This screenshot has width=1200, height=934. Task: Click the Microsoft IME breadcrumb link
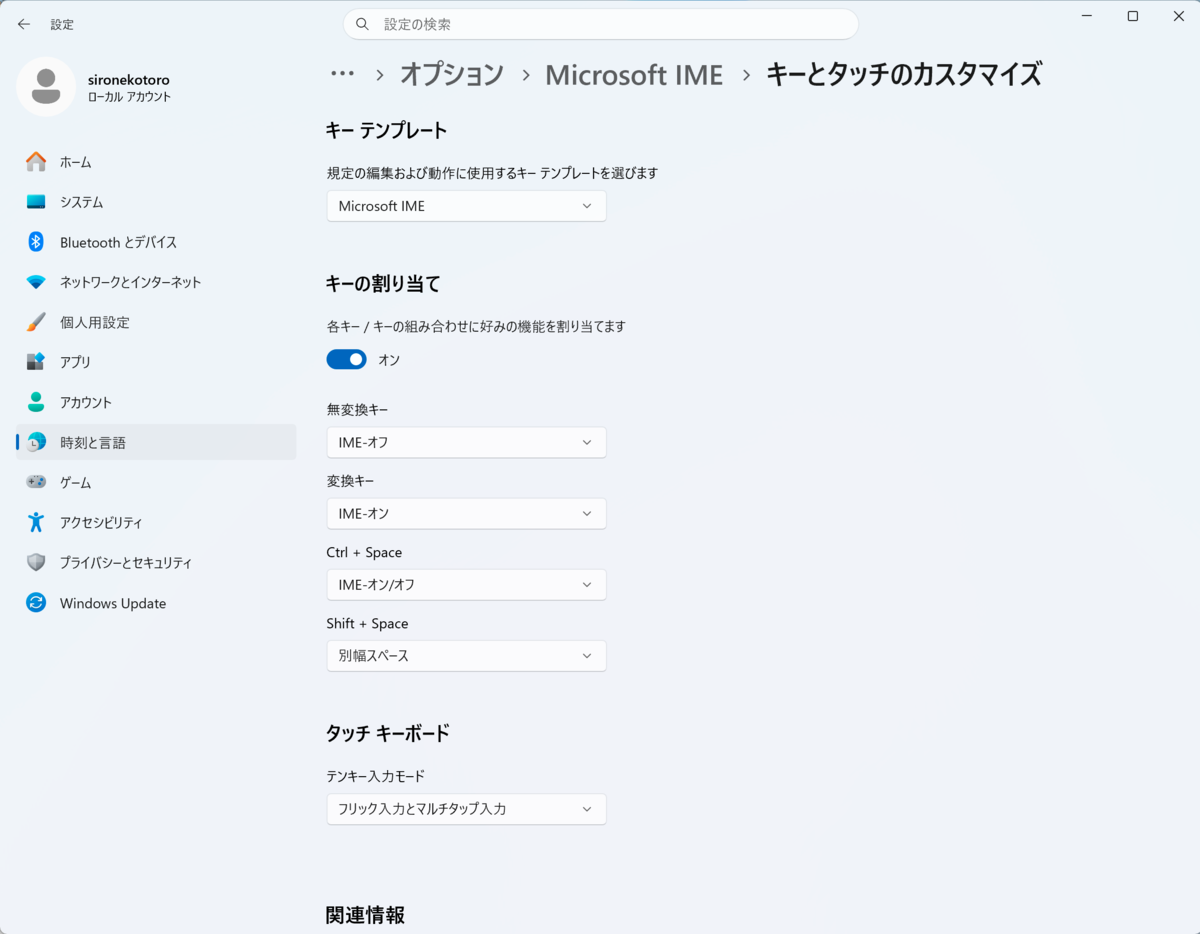(634, 74)
